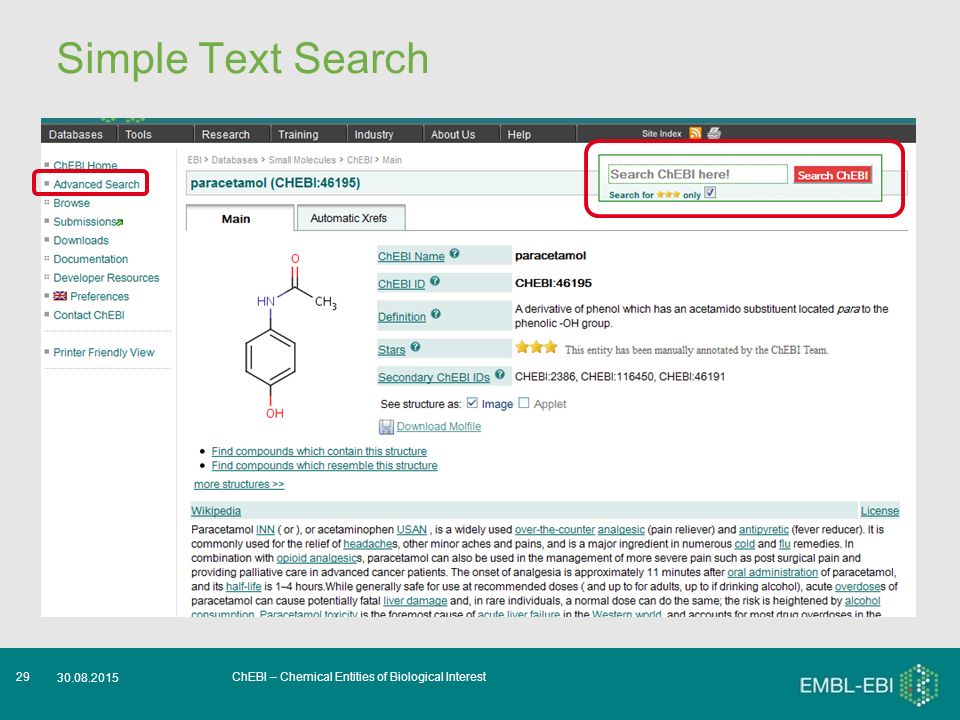This screenshot has width=960, height=720.
Task: Open the Site Index link
Action: tap(661, 133)
